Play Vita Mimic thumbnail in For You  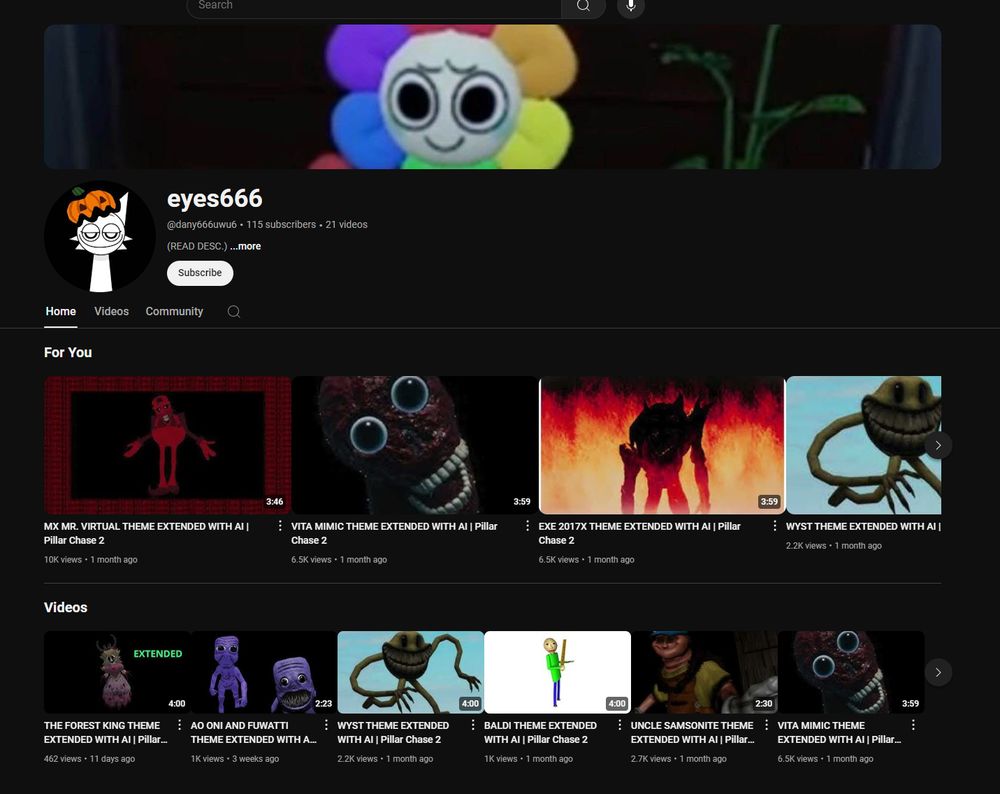415,445
